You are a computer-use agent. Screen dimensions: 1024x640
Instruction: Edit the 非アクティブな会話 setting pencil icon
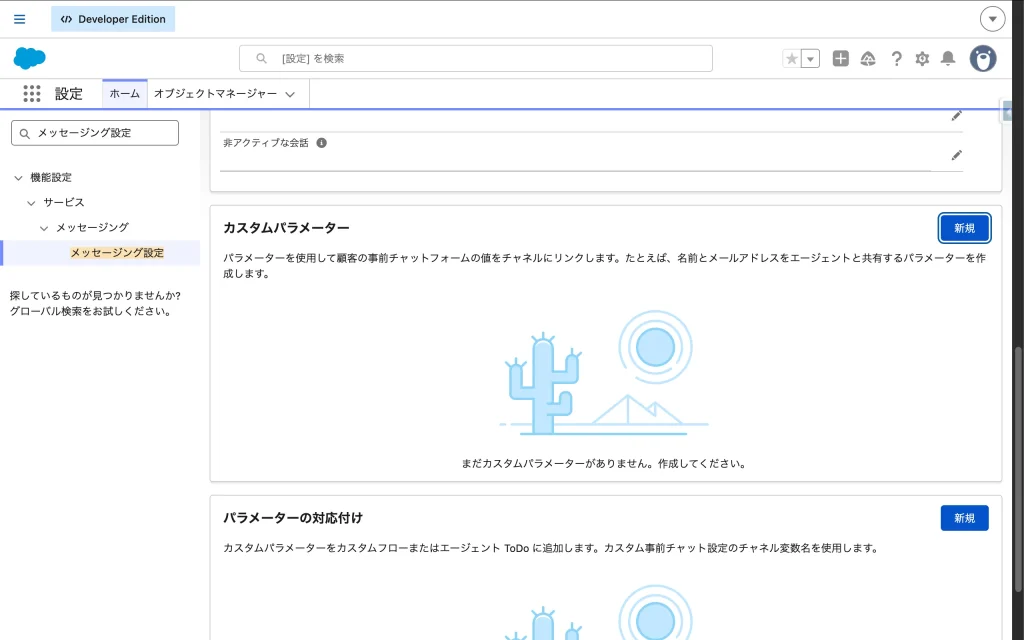tap(956, 155)
